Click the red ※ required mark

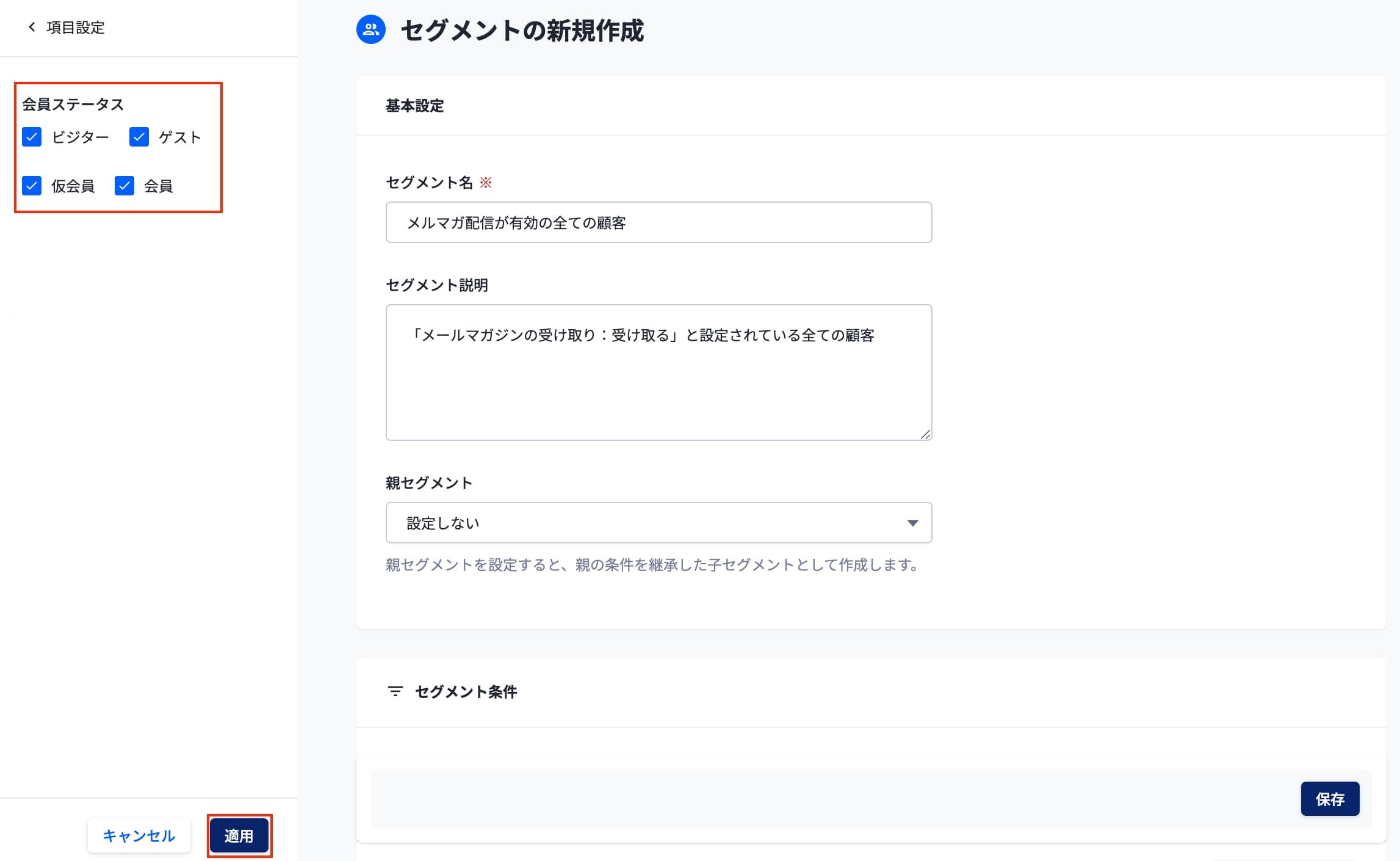click(486, 183)
